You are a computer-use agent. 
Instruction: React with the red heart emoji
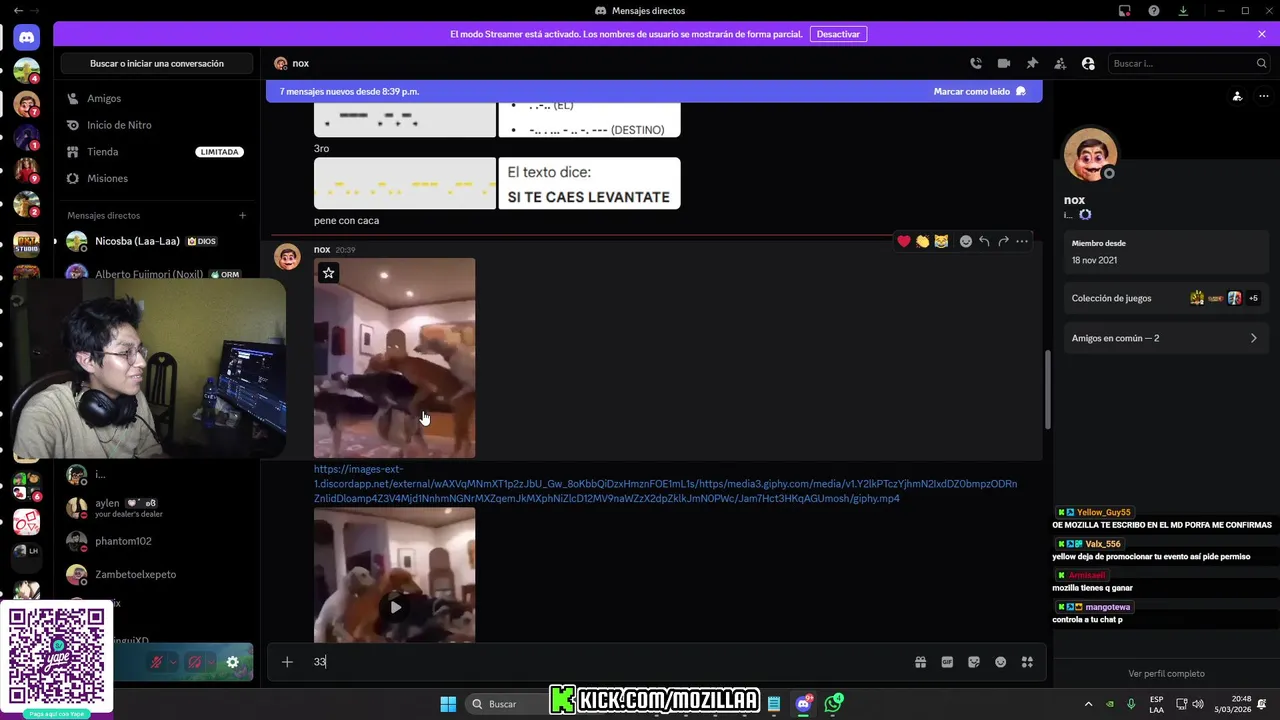pyautogui.click(x=904, y=241)
